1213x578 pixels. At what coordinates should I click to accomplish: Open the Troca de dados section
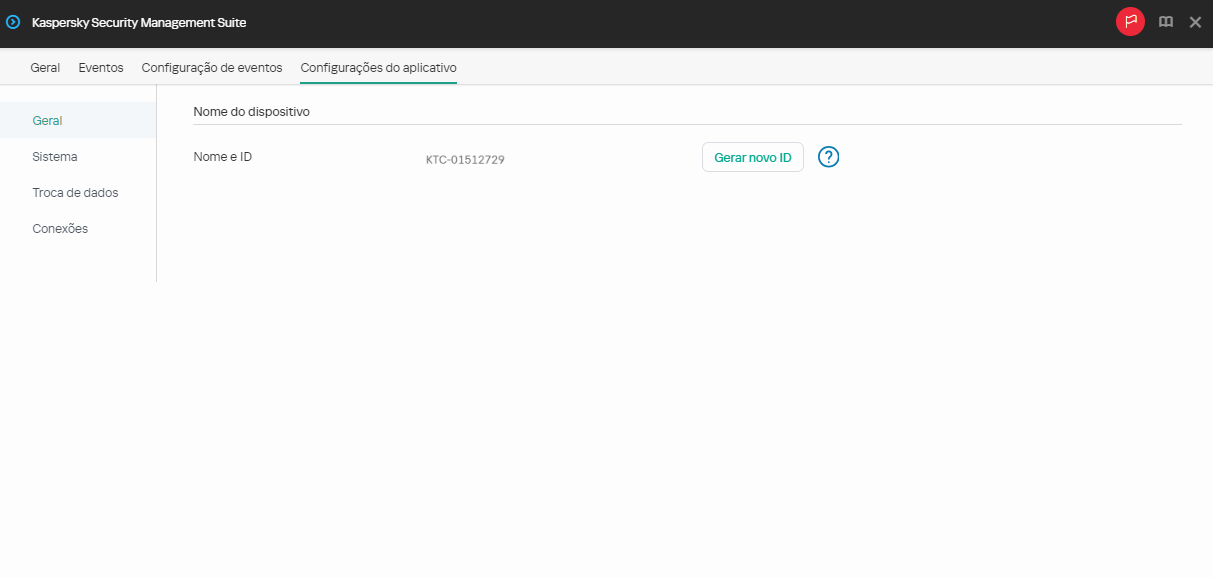tap(76, 192)
